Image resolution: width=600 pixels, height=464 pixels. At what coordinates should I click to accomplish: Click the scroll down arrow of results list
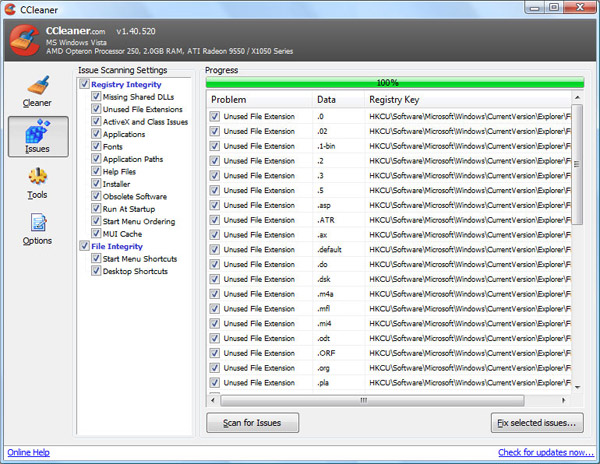(x=577, y=387)
